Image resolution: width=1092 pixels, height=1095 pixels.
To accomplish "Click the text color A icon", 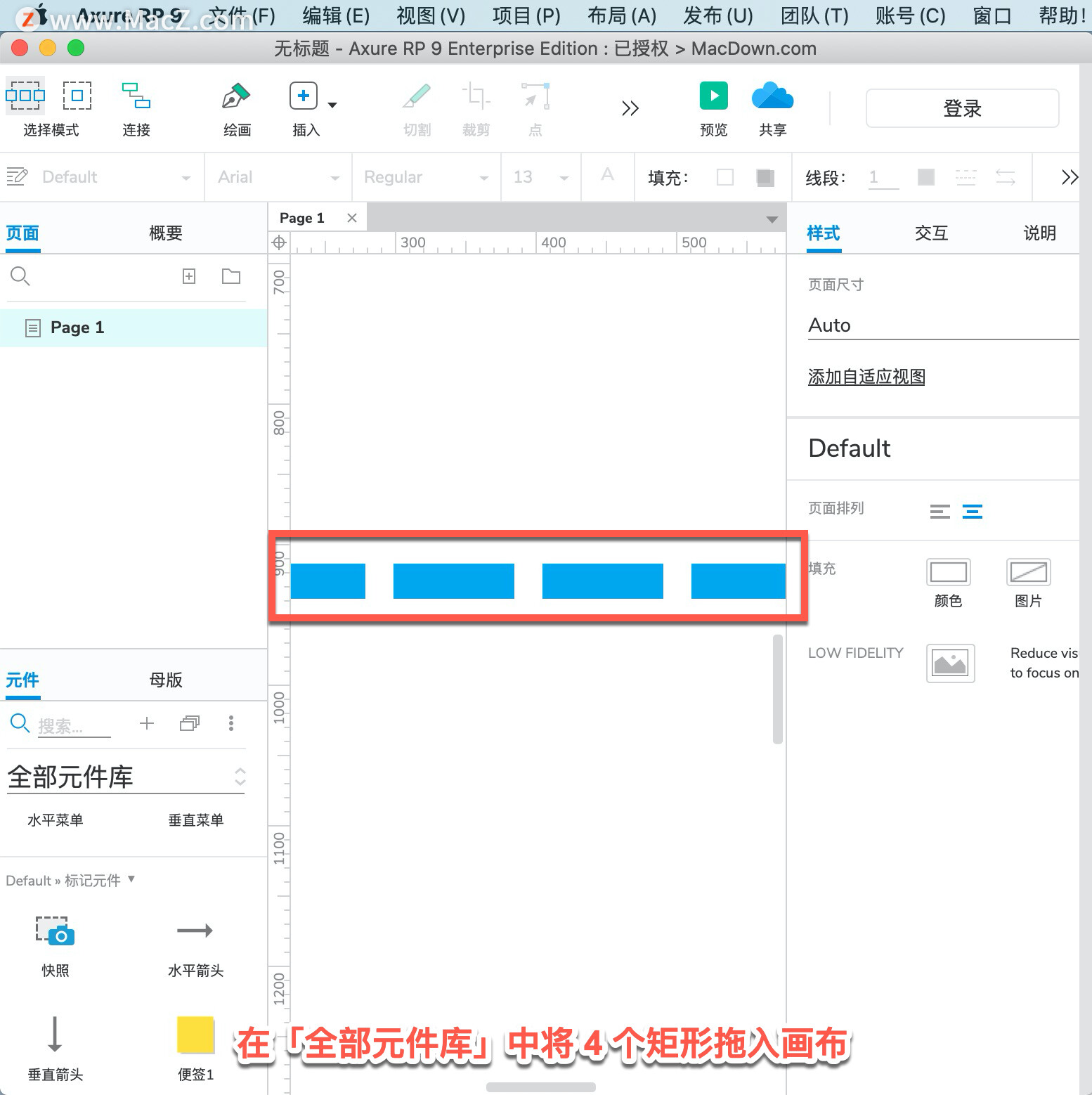I will [608, 175].
